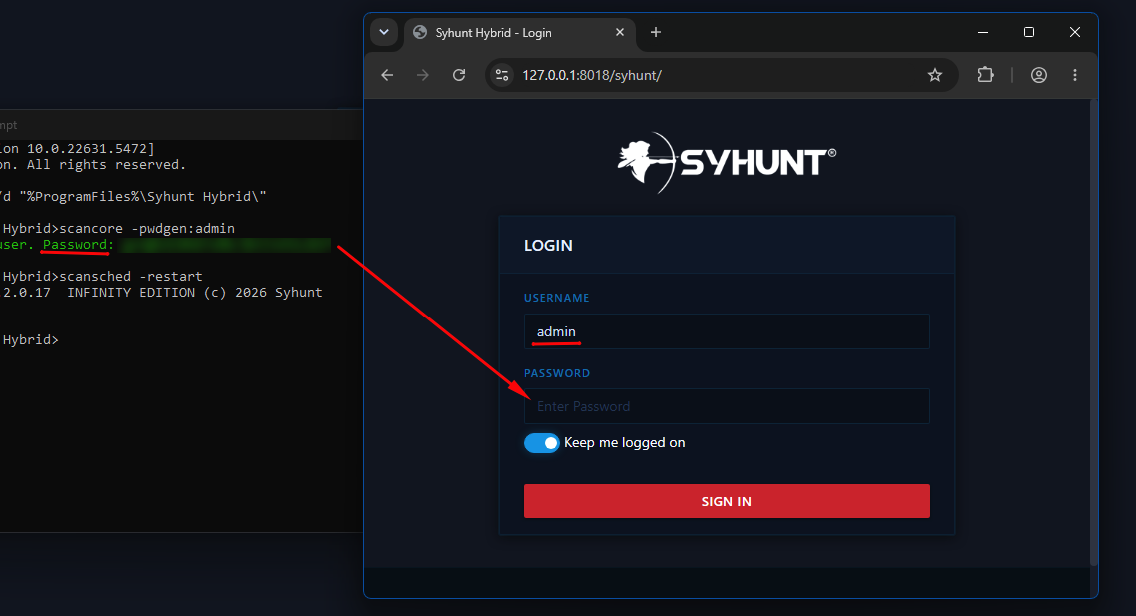
Task: Focus the Username field containing admin
Action: click(727, 332)
